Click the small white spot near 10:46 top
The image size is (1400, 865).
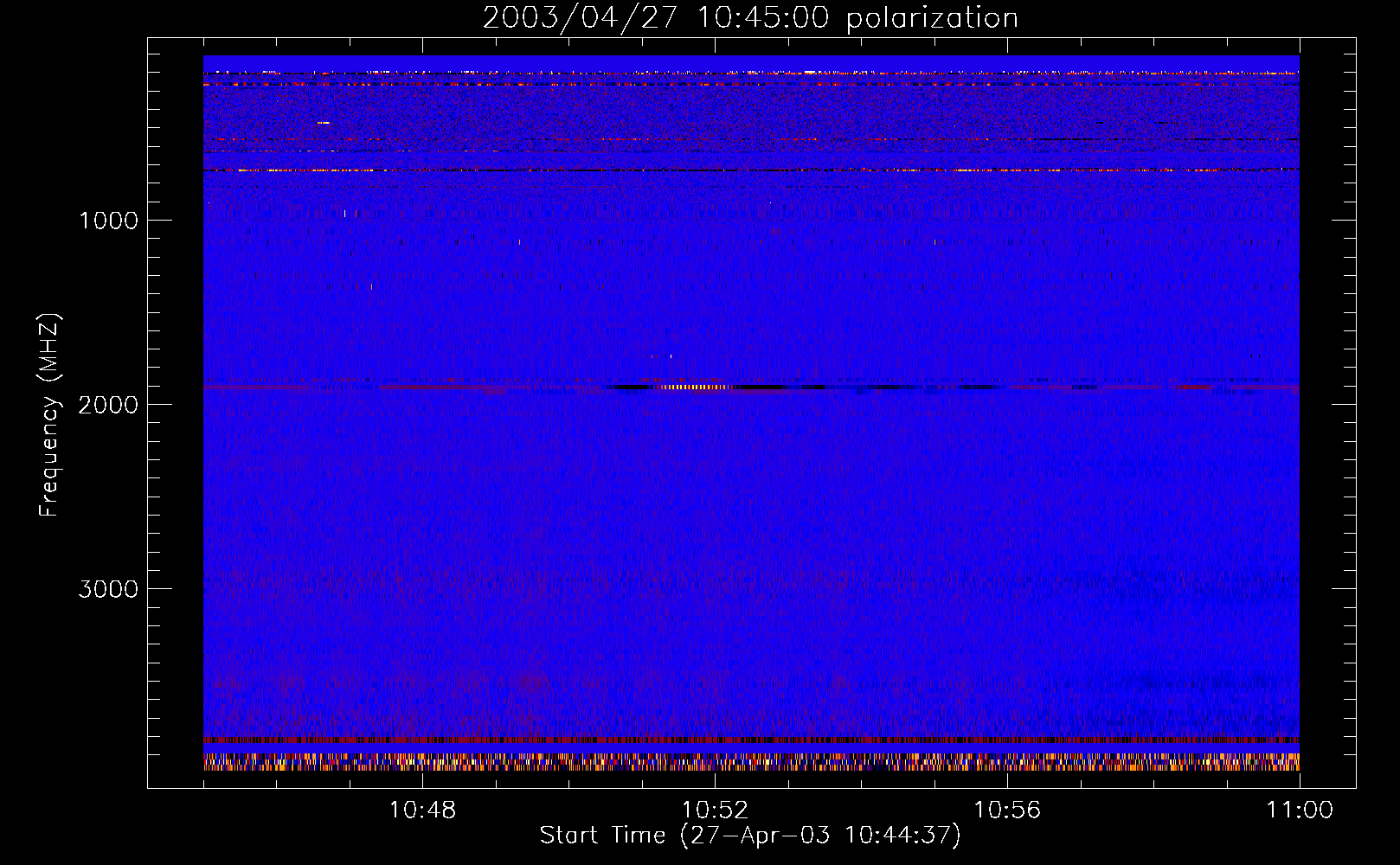pos(323,123)
